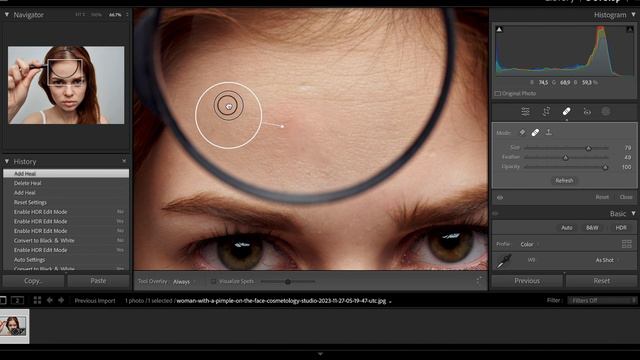Choose Clone stamp mode icon
640x360 pixels.
[549, 132]
